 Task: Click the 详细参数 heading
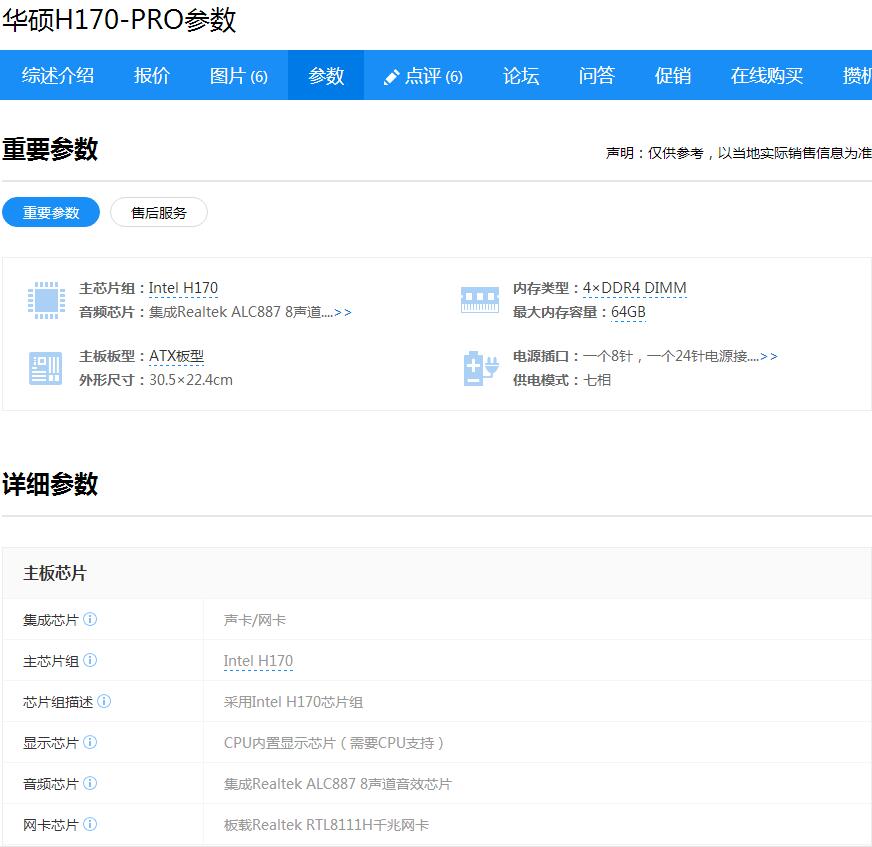click(50, 484)
